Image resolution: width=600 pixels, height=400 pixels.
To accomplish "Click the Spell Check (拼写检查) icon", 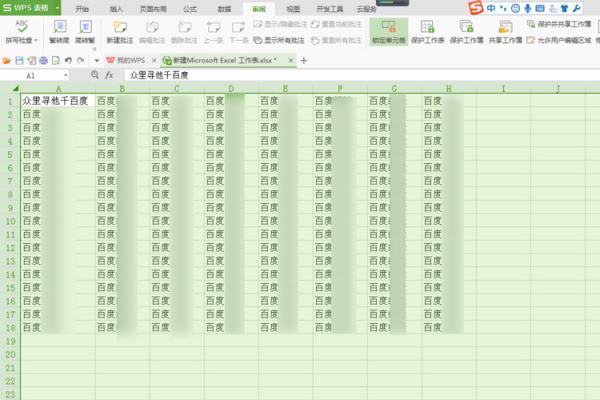I will [22, 26].
